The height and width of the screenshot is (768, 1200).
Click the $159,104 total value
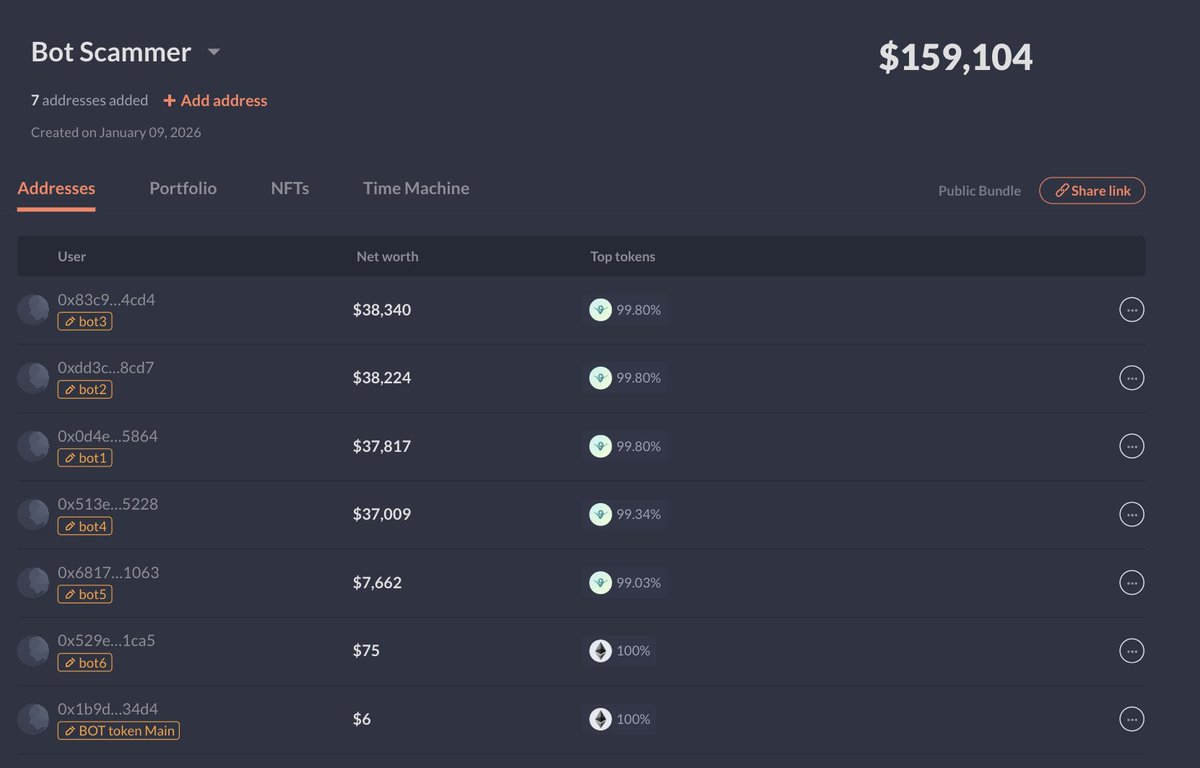pos(955,57)
